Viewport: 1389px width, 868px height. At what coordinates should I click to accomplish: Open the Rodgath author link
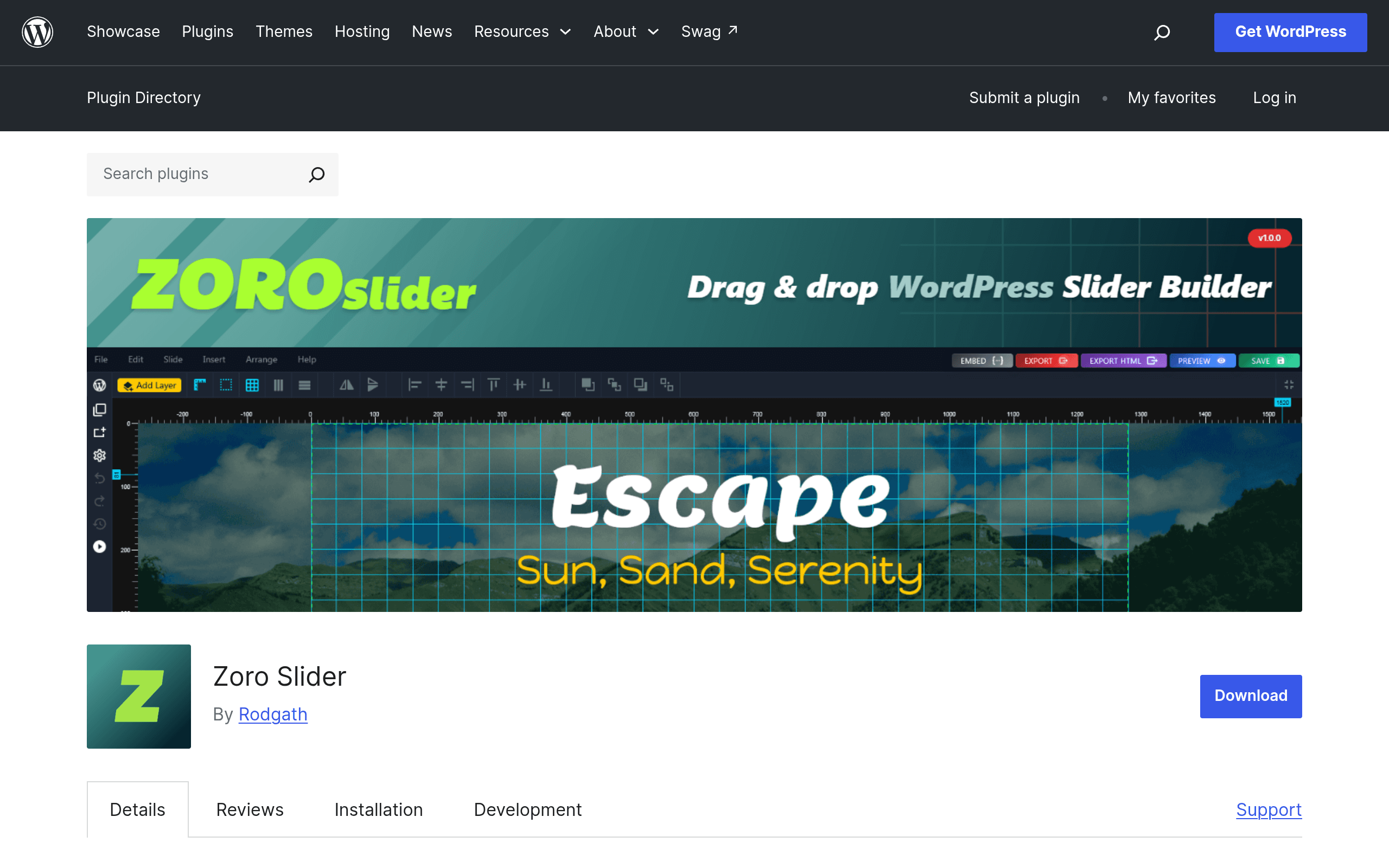[272, 713]
